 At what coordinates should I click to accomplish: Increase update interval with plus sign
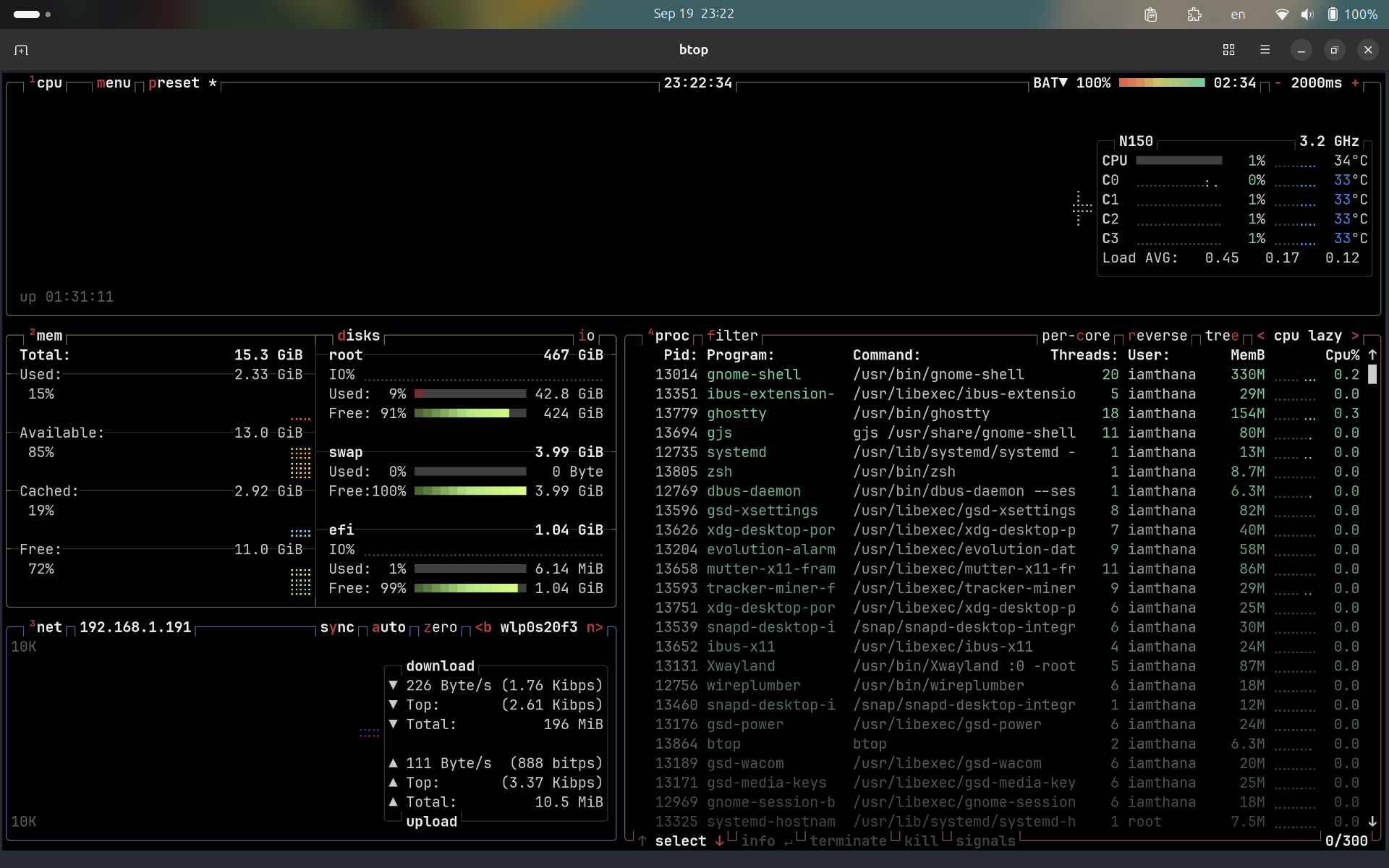pos(1355,83)
